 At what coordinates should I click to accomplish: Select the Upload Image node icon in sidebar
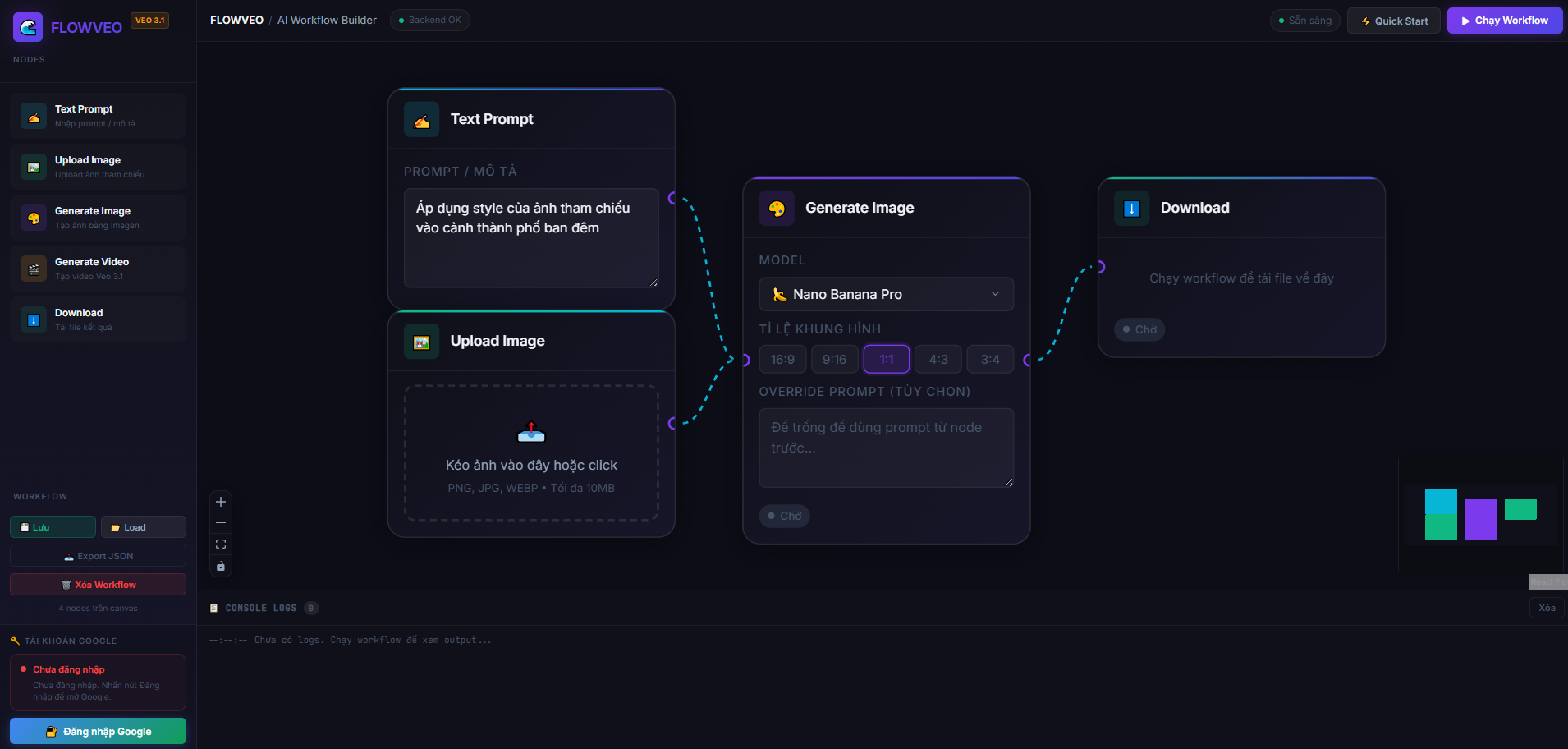pyautogui.click(x=33, y=167)
